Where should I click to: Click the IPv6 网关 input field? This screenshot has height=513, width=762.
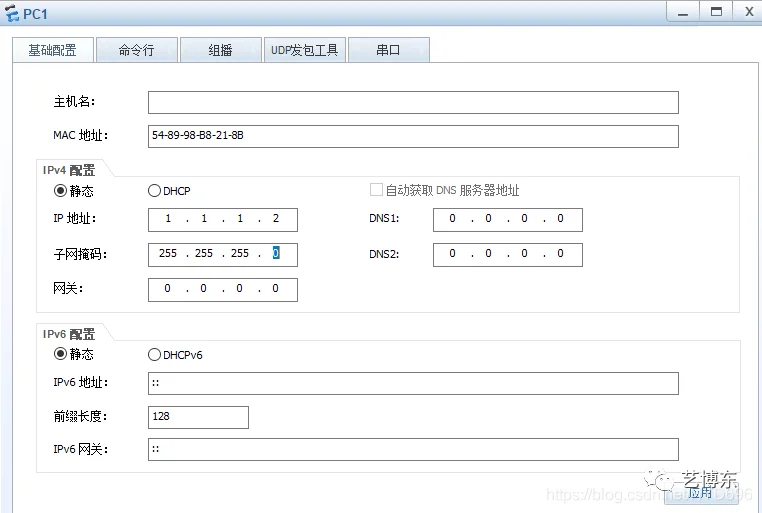pos(413,450)
